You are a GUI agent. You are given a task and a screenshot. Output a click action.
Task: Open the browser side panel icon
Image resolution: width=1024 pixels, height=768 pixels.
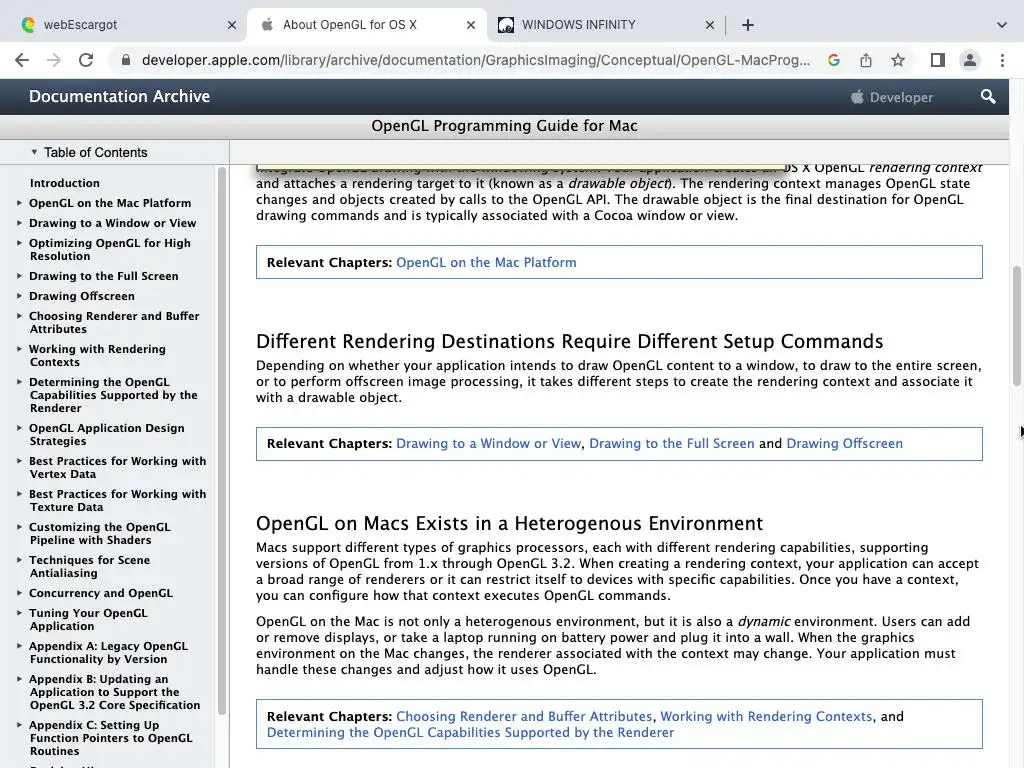[938, 60]
